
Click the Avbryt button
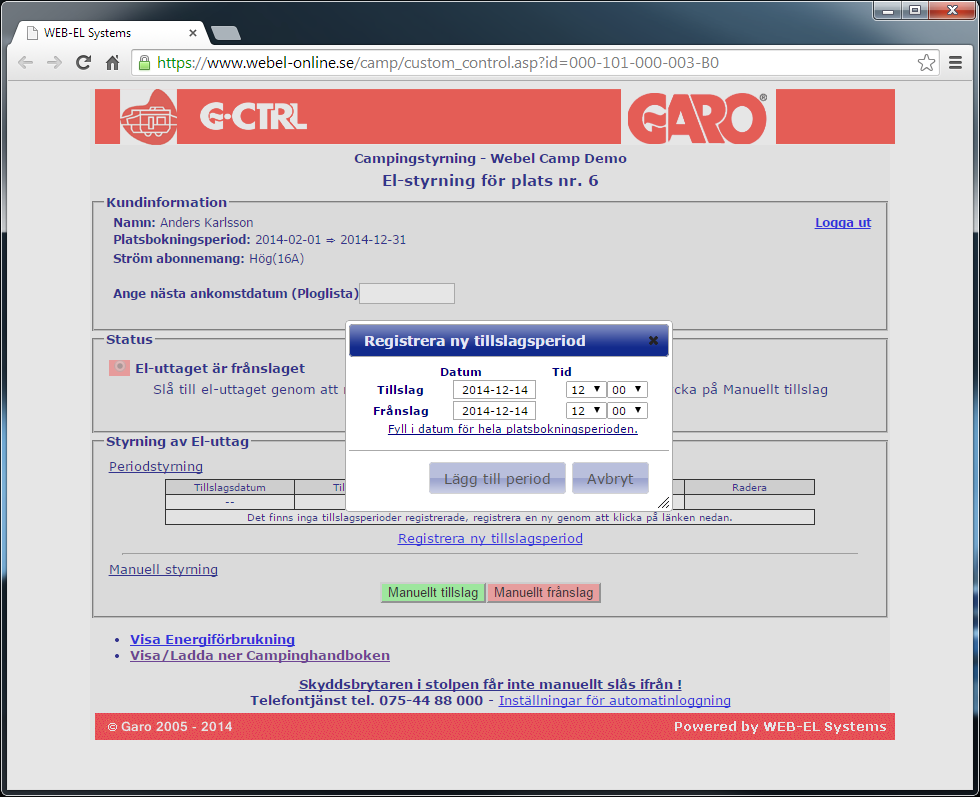click(610, 479)
